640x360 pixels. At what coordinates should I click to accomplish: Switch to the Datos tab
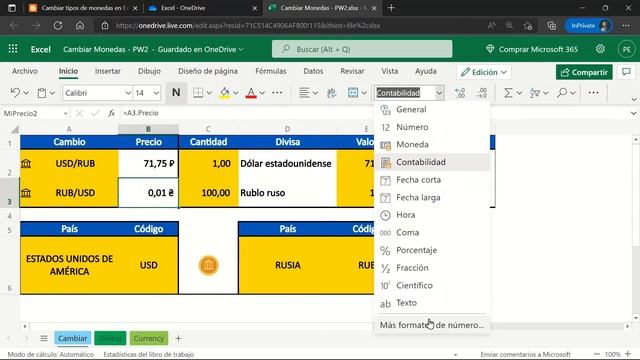[x=313, y=71]
